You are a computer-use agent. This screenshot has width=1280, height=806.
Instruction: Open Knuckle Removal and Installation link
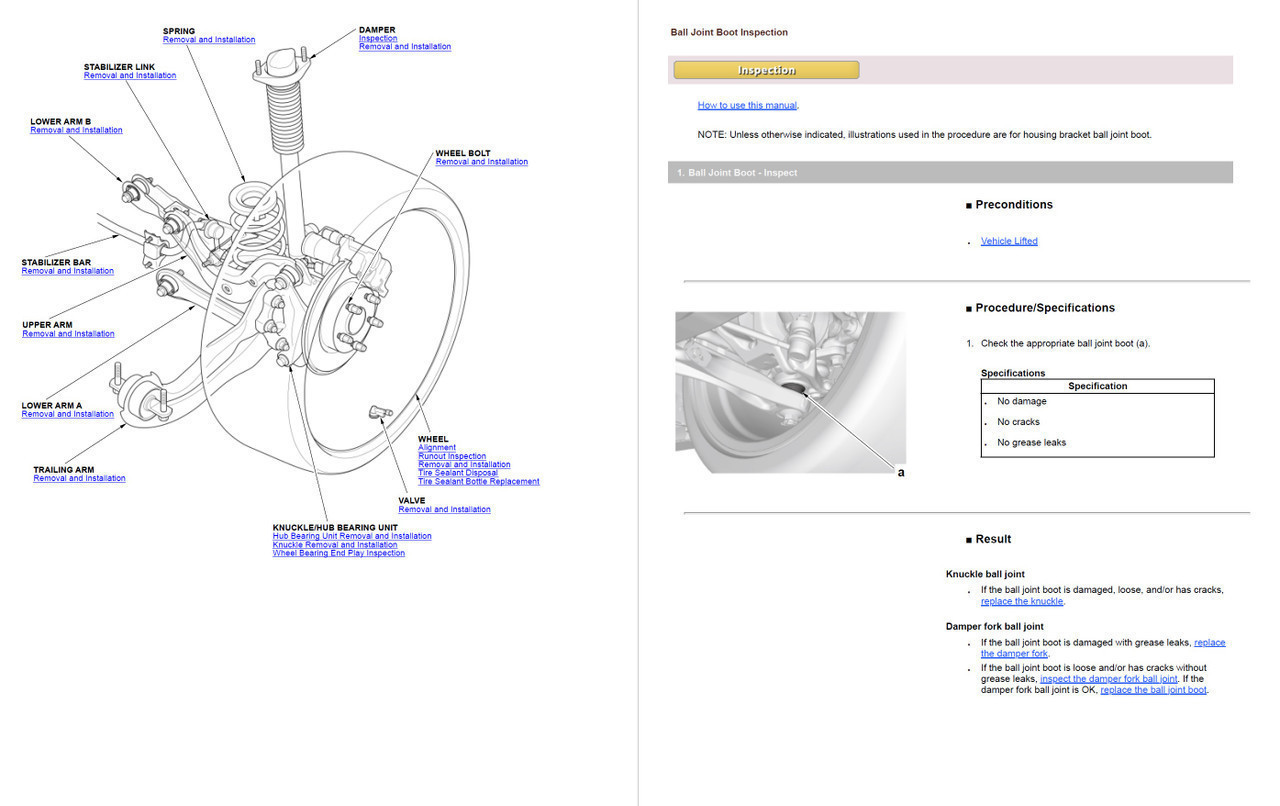(x=335, y=545)
